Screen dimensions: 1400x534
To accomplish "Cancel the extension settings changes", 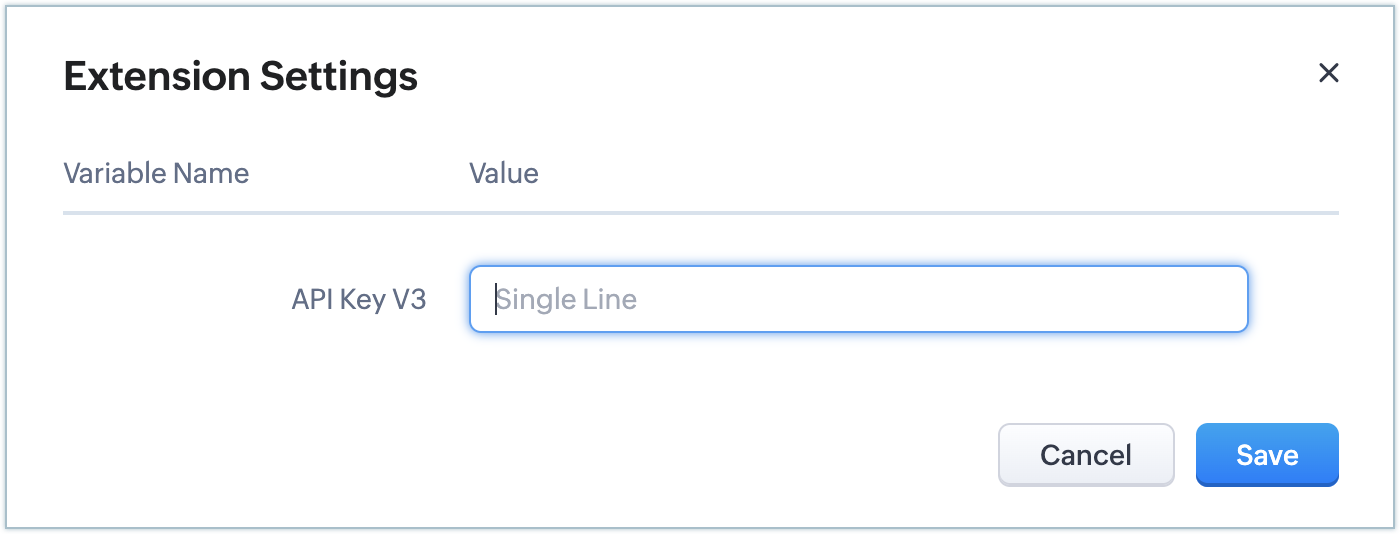I will [x=1086, y=455].
